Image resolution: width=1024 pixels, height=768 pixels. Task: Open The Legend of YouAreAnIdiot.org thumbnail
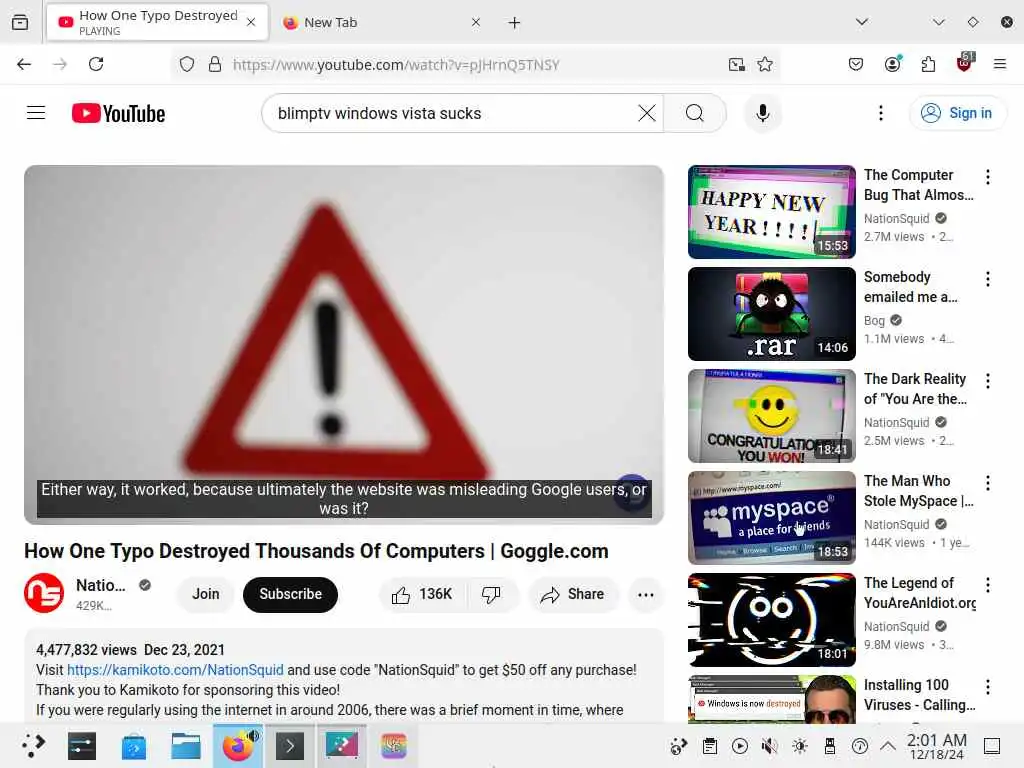click(772, 620)
